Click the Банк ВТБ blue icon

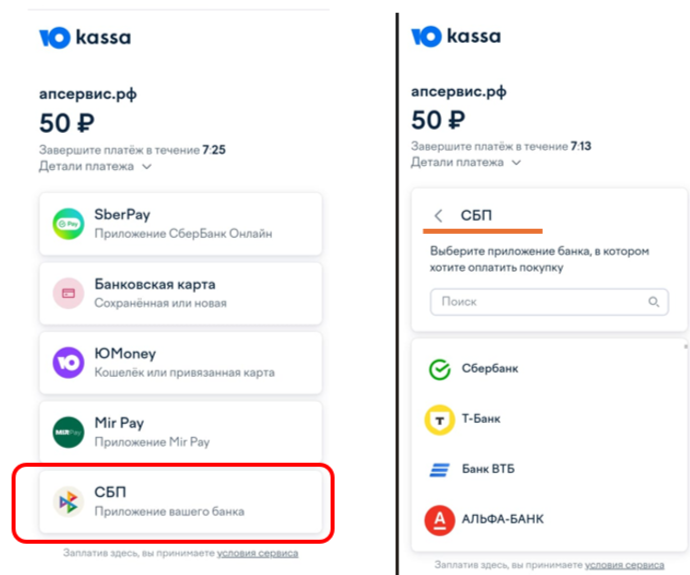[438, 469]
